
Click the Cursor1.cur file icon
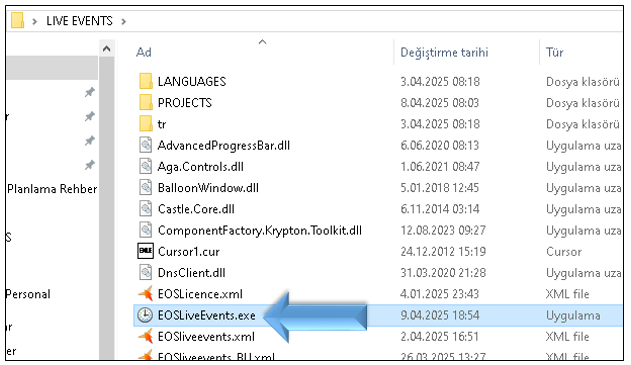coord(146,251)
